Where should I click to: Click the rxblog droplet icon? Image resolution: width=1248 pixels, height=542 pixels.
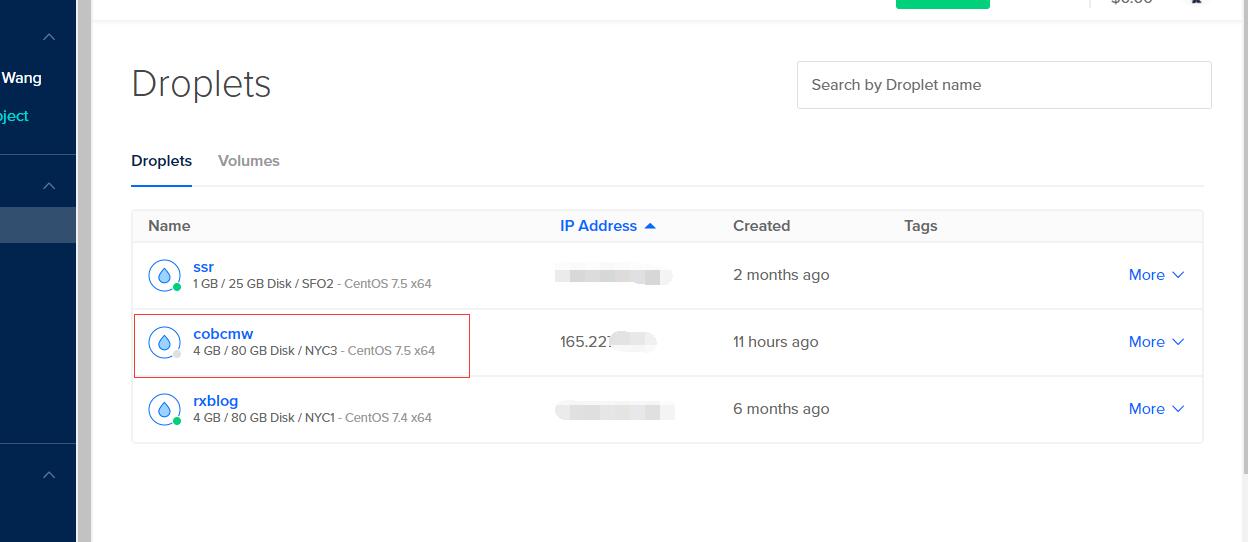click(164, 409)
